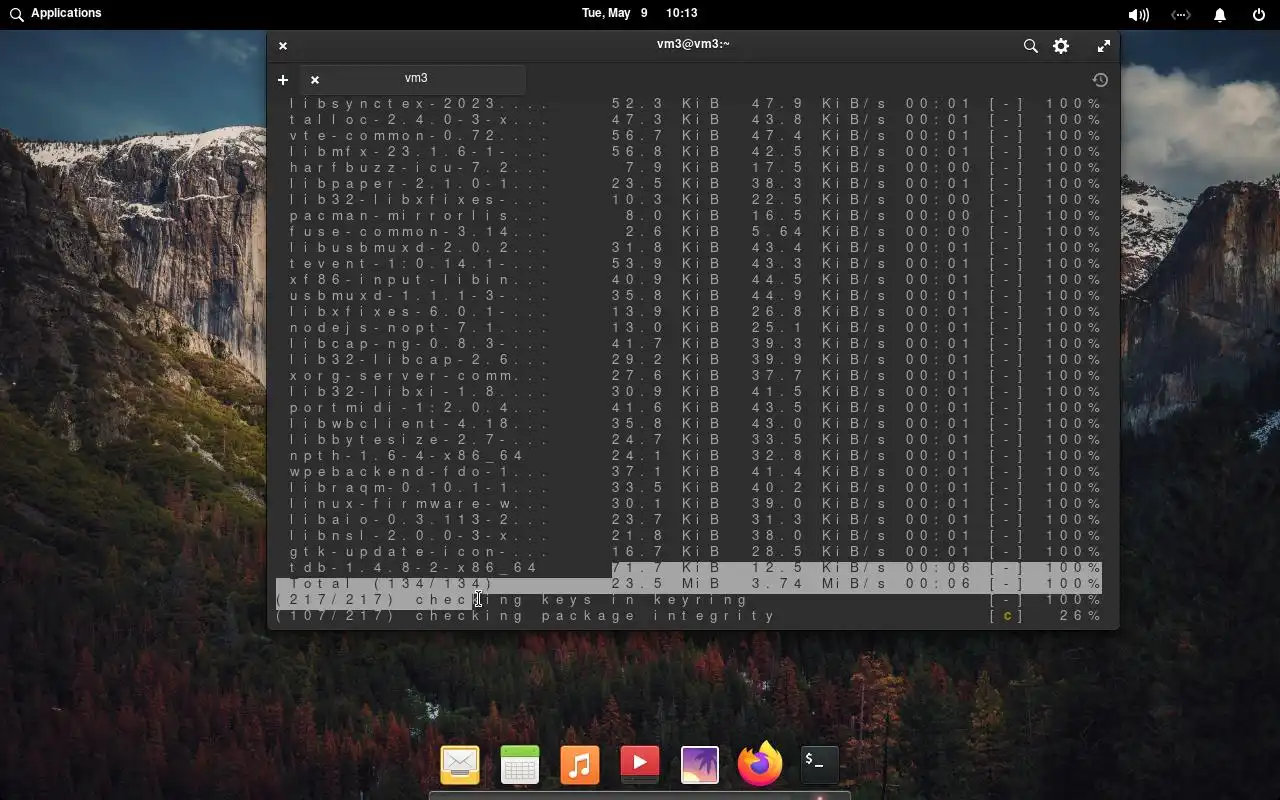Image resolution: width=1280 pixels, height=800 pixels.
Task: Open the network indicator
Action: [x=1181, y=15]
